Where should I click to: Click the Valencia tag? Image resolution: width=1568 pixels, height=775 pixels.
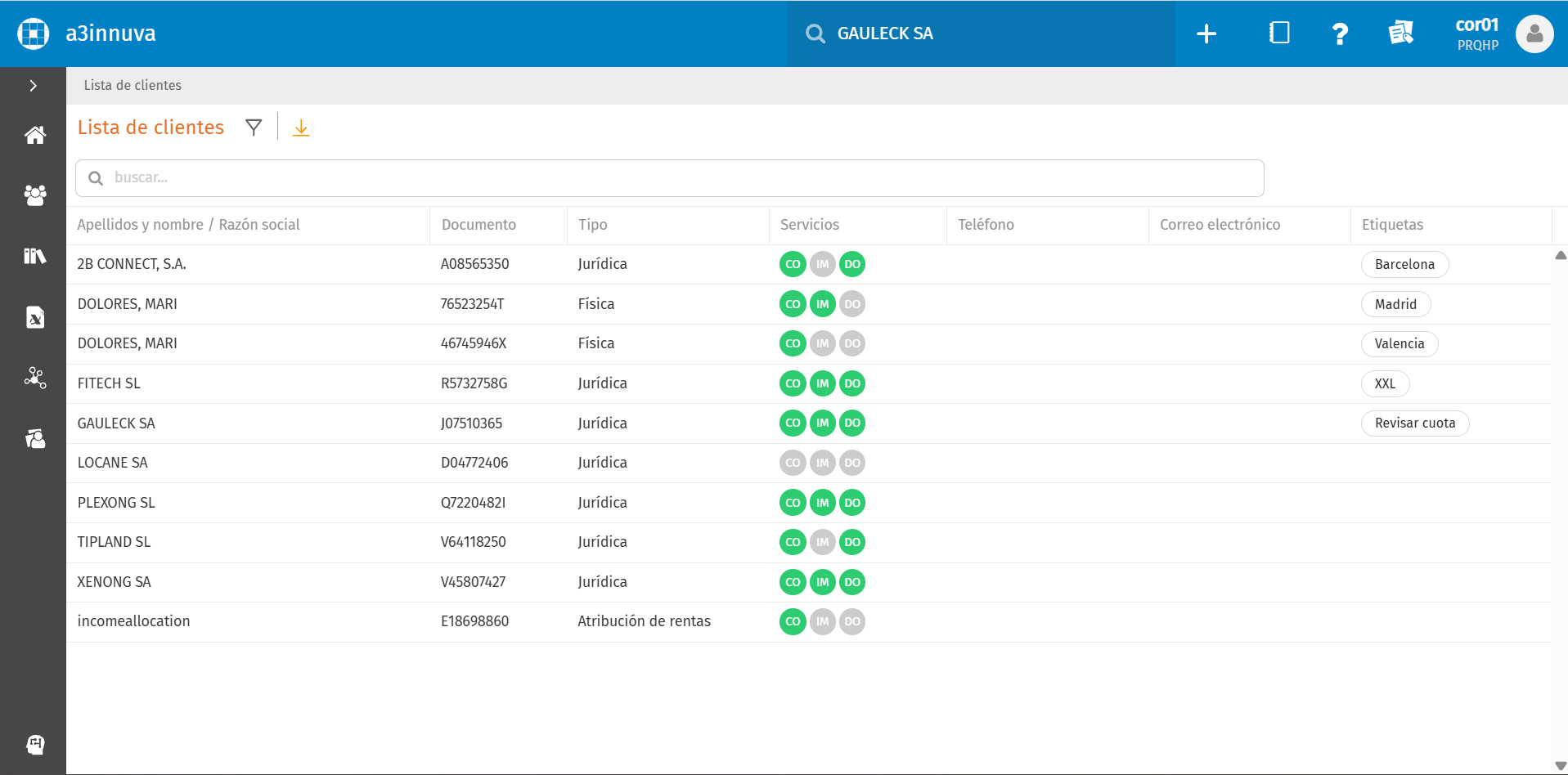pos(1400,343)
